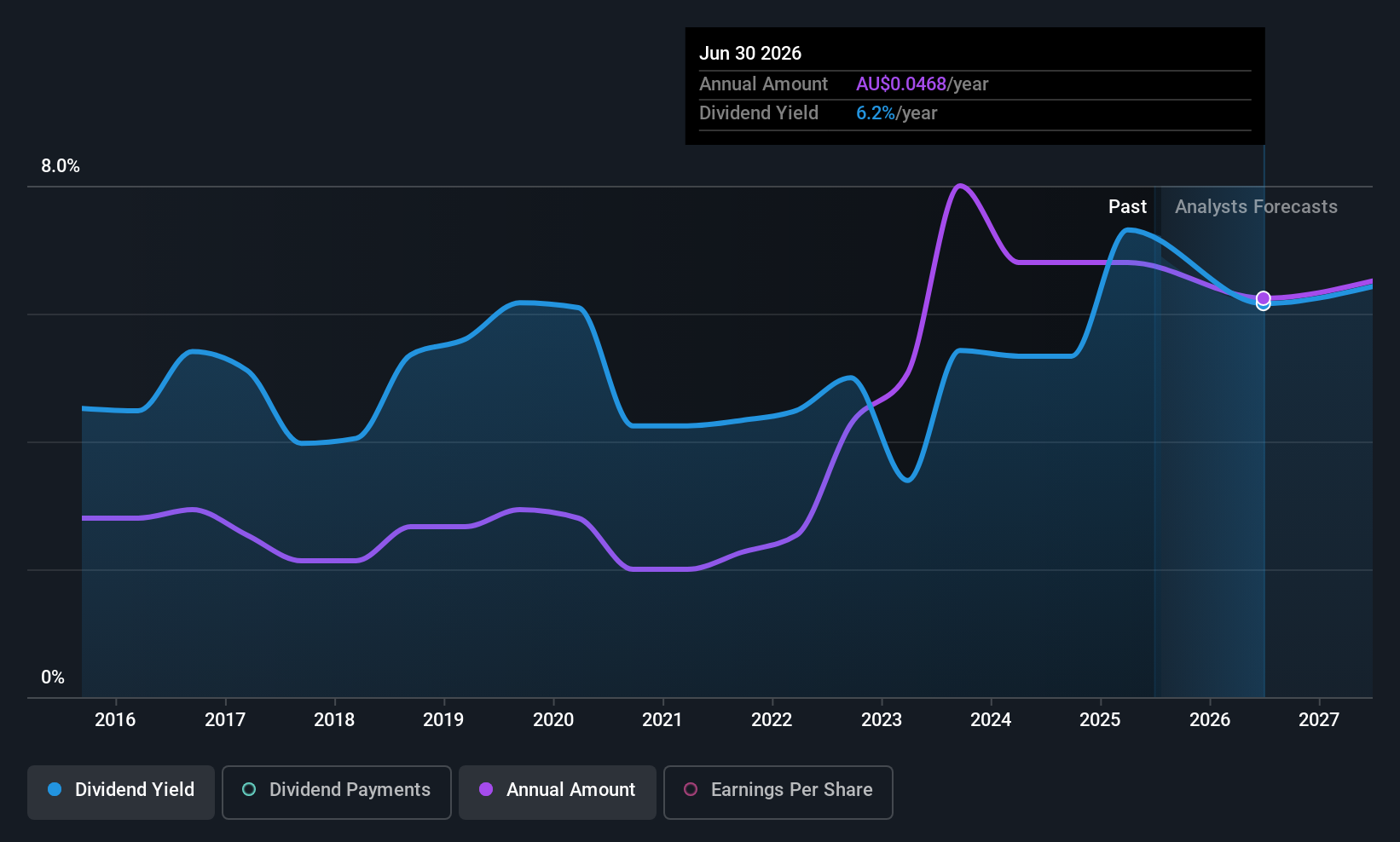Viewport: 1400px width, 842px height.
Task: Click the purple Annual Amount peak in 2023
Action: (961, 186)
